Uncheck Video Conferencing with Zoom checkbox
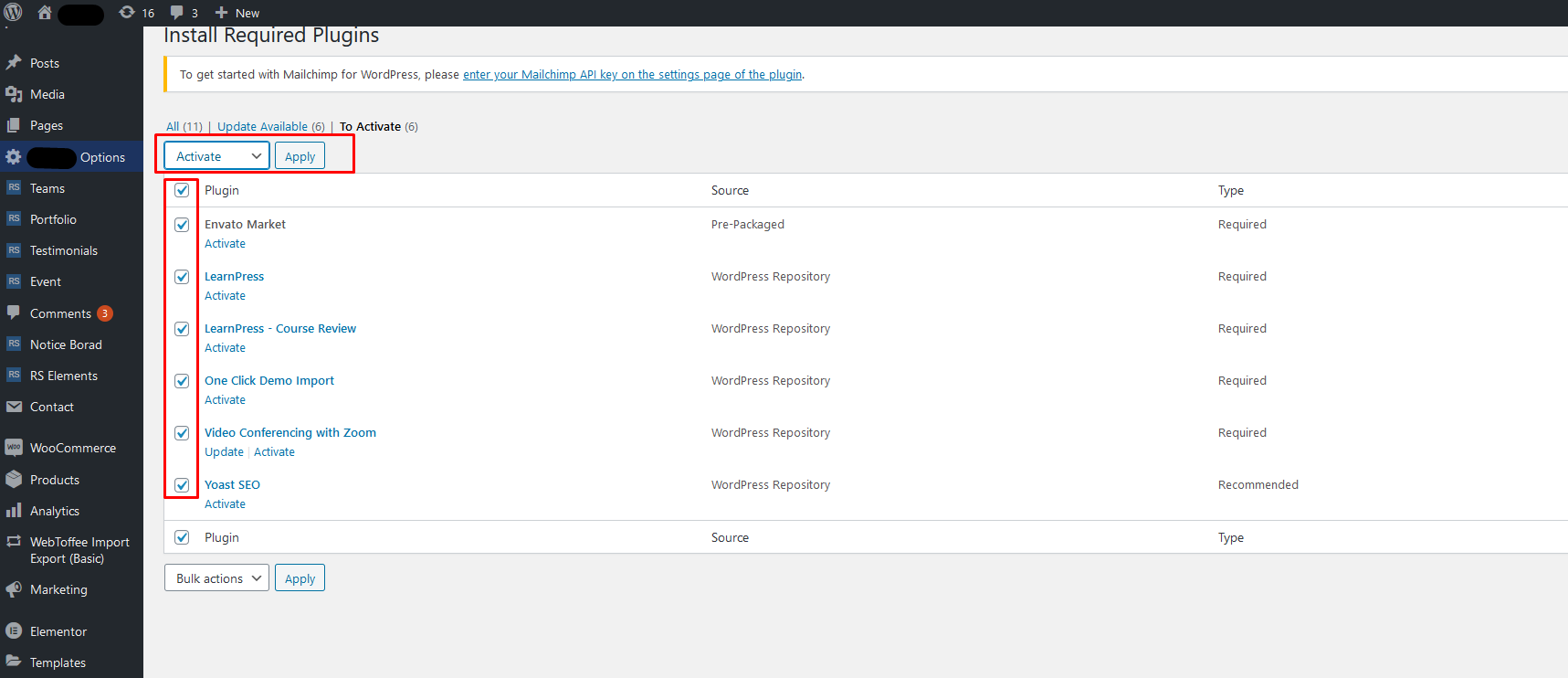Image resolution: width=1568 pixels, height=678 pixels. (x=182, y=433)
